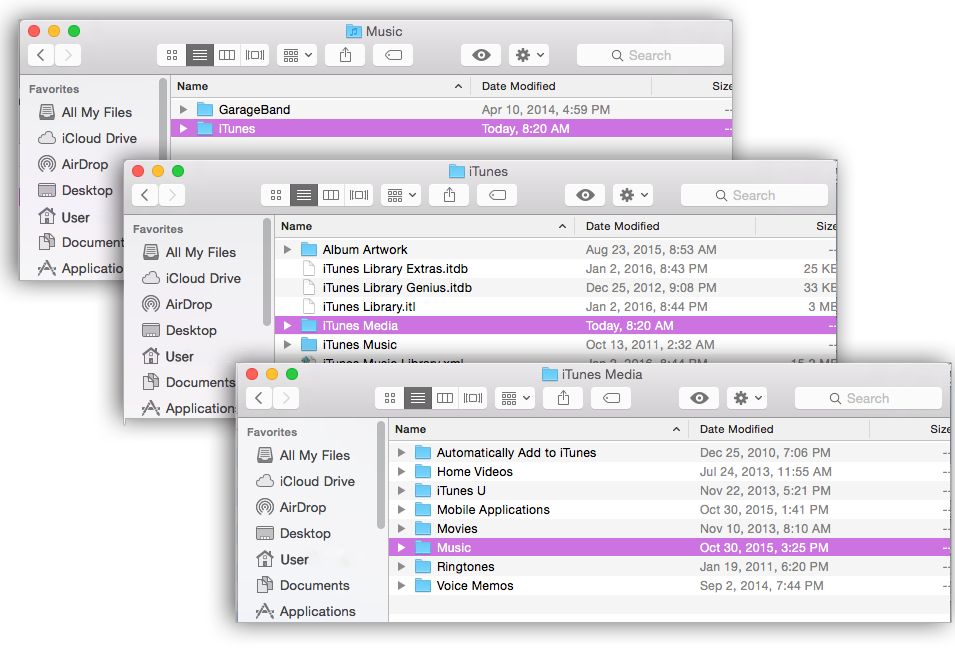Click the Edit Tags icon in iTunes window
The width and height of the screenshot is (955, 650).
click(x=496, y=195)
